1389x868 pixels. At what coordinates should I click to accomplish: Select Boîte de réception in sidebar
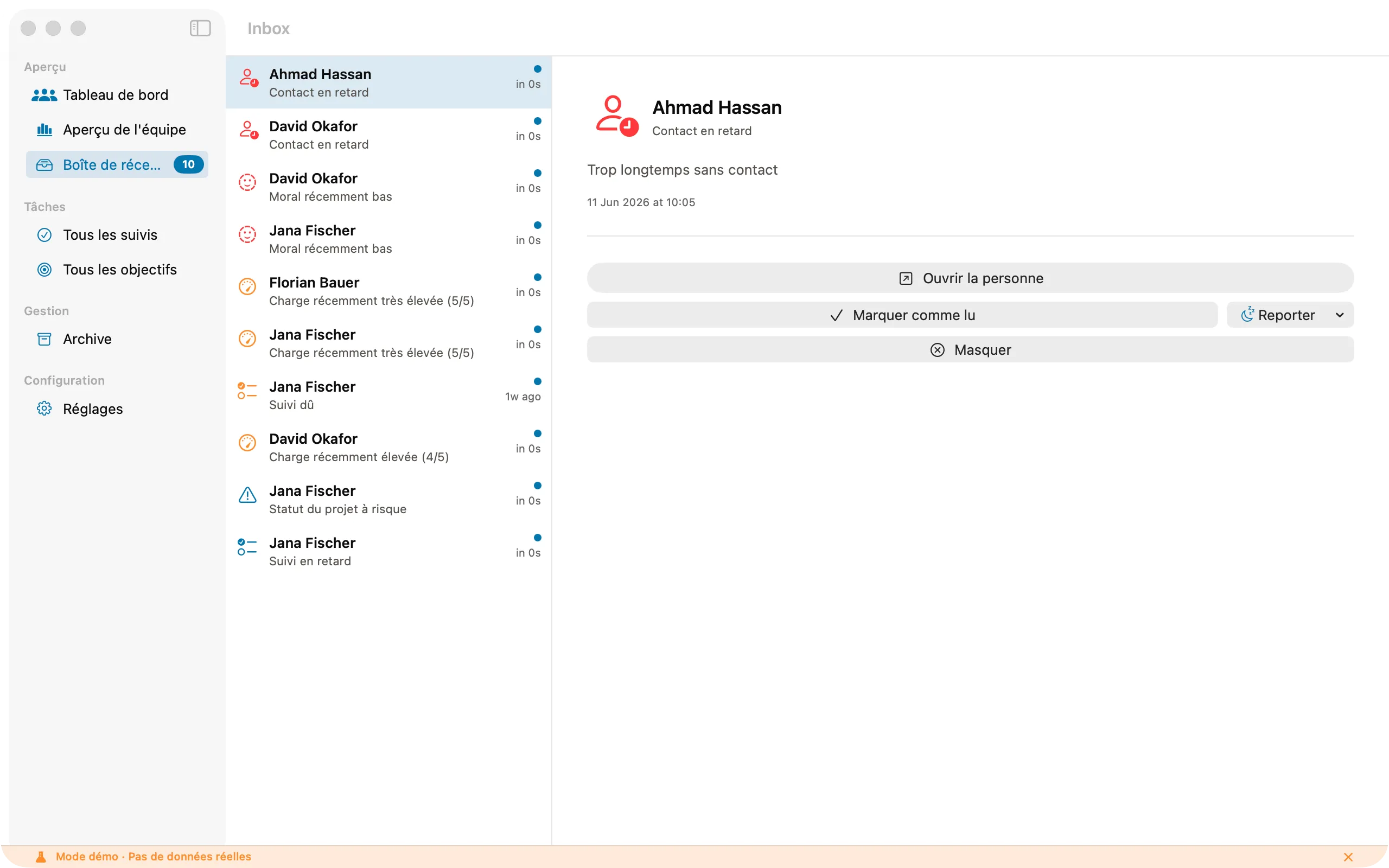point(117,165)
